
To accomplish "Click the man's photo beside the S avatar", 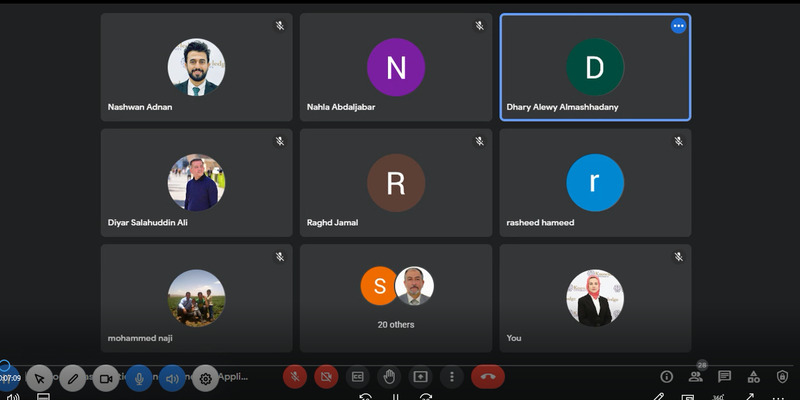I will 414,286.
